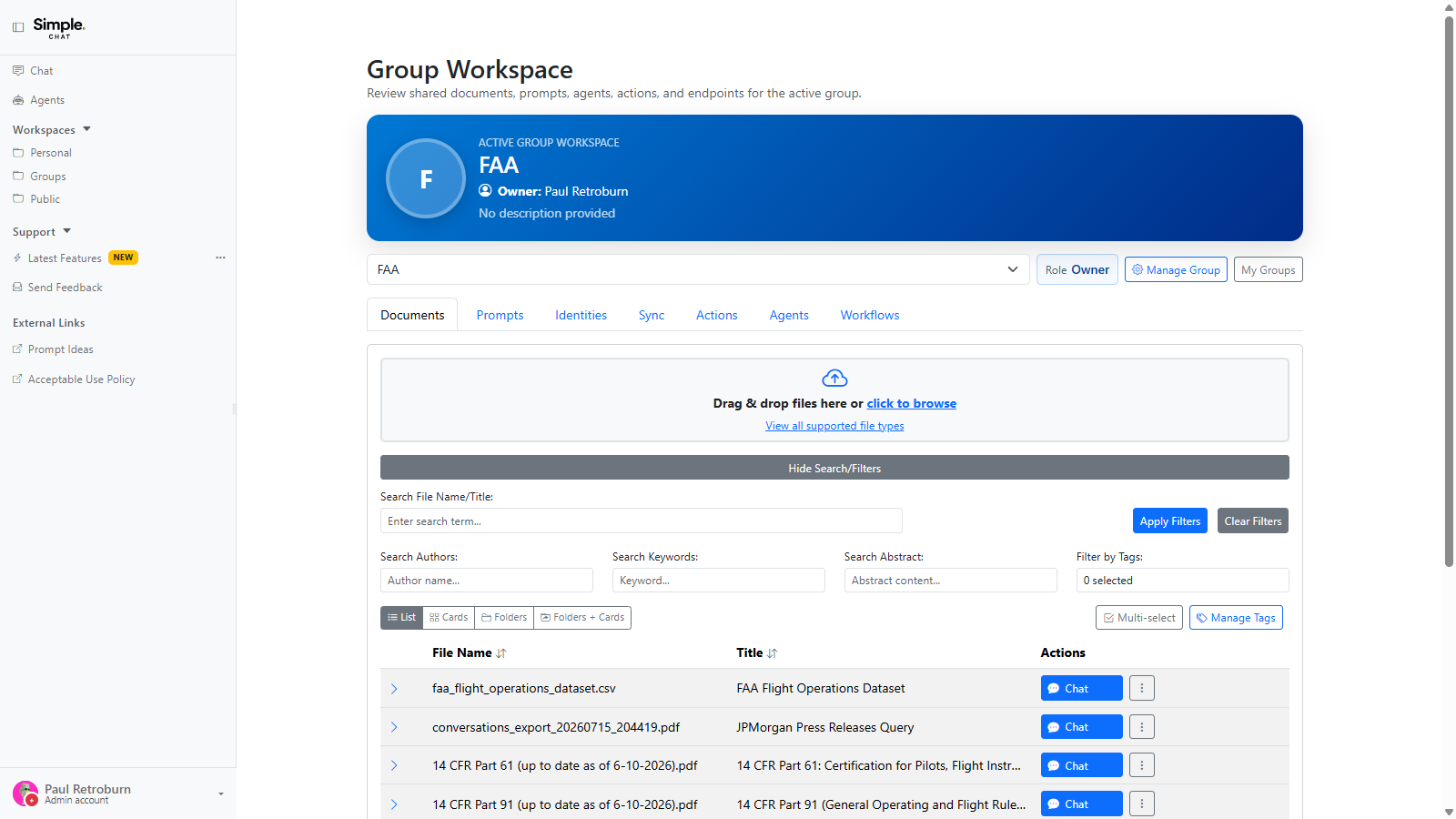Expand the conversations_export PDF row
1456x819 pixels.
(394, 727)
